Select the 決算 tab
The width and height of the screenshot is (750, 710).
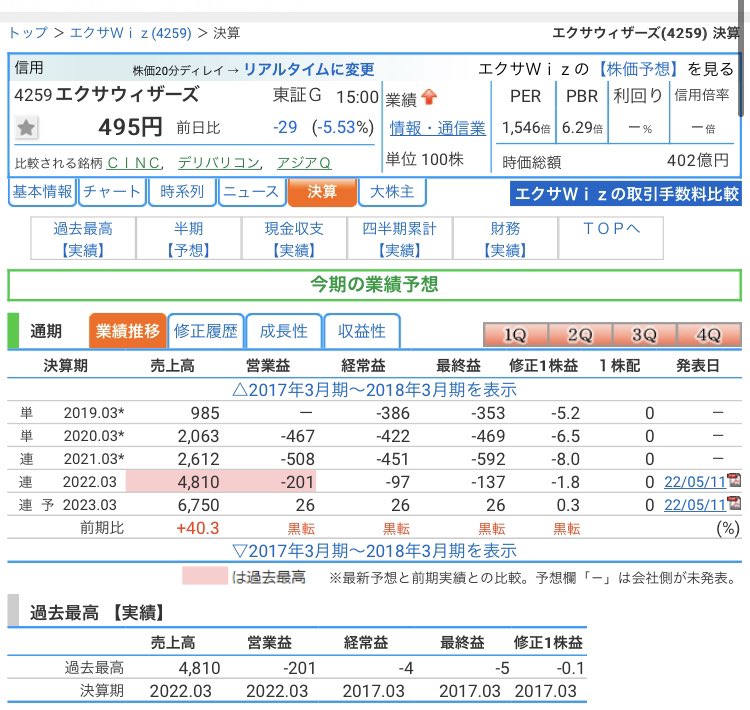[x=322, y=192]
